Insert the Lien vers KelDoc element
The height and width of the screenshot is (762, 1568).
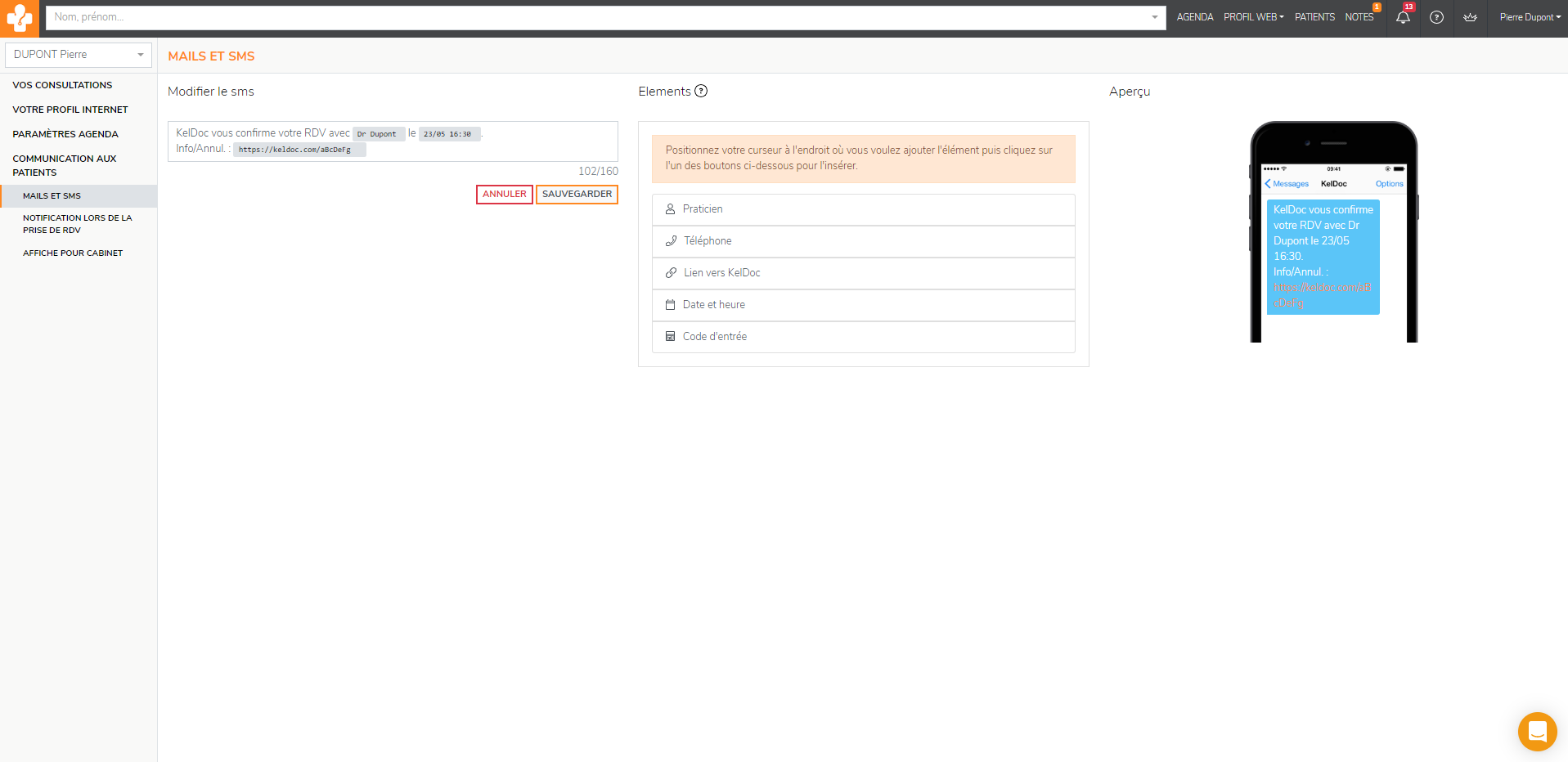click(x=863, y=273)
